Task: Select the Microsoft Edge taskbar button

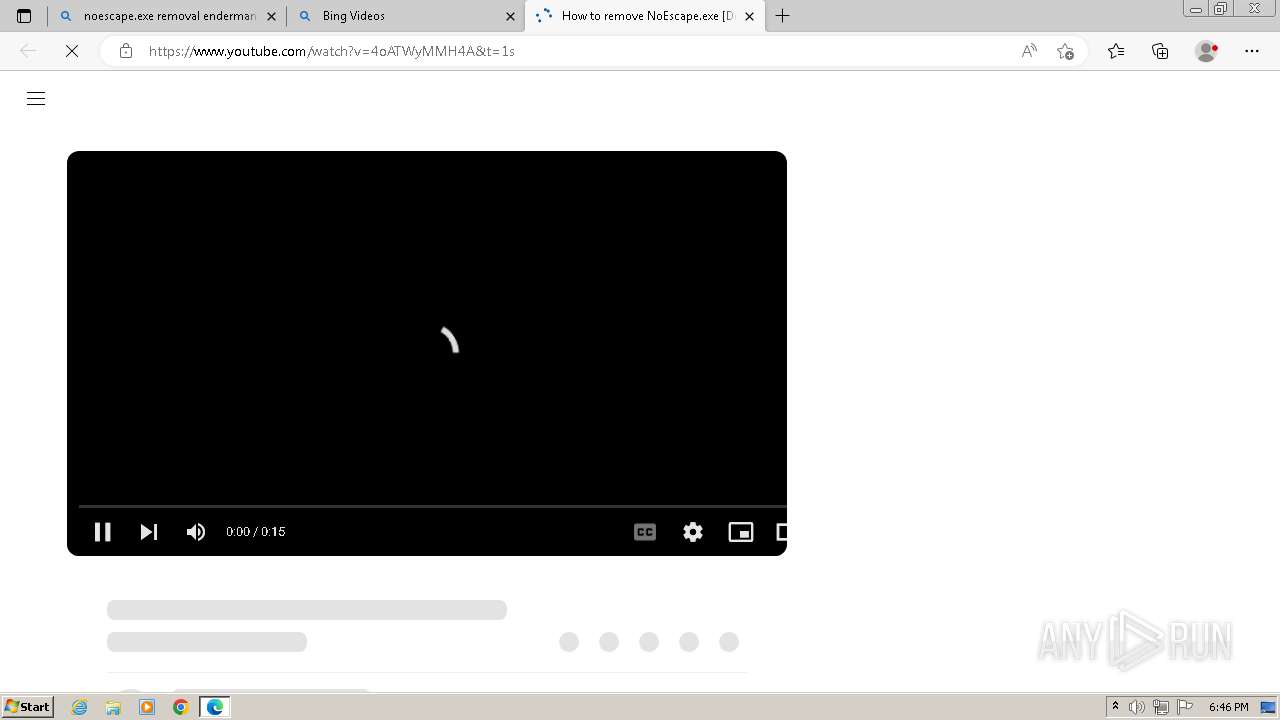Action: [x=215, y=707]
